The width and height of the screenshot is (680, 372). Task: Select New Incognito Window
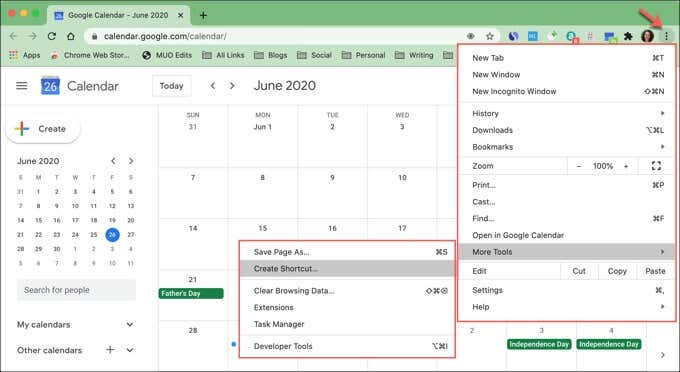click(566, 91)
